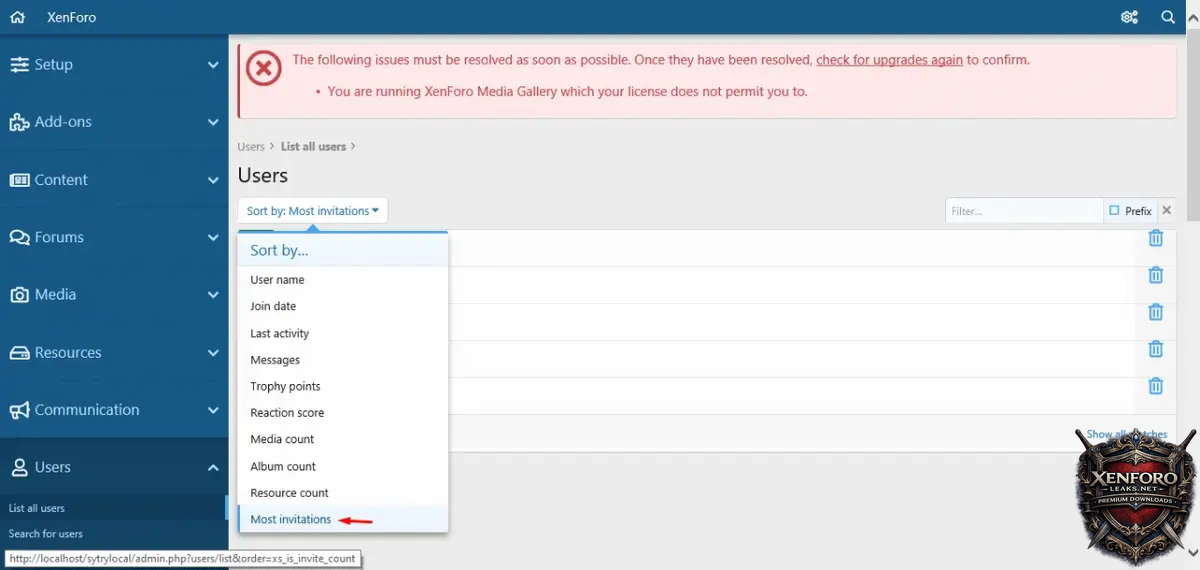
Task: Select Most invitations sort option
Action: (x=291, y=519)
